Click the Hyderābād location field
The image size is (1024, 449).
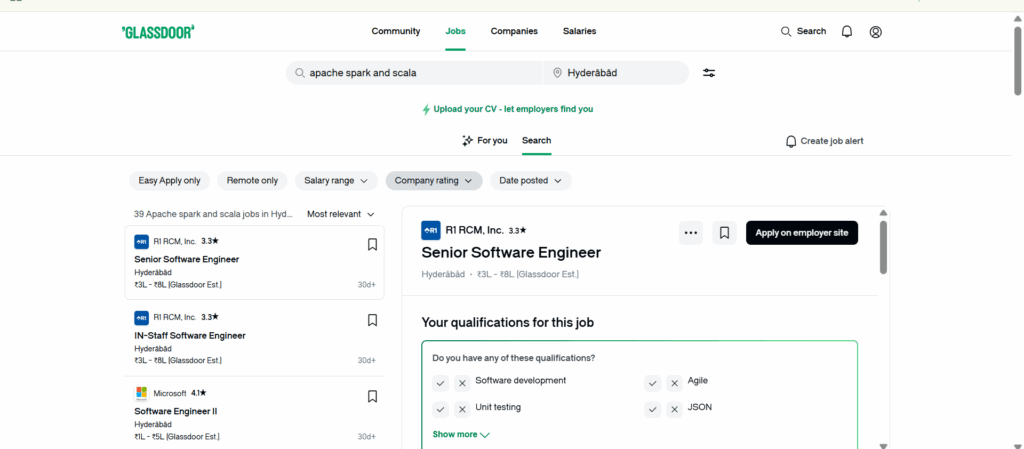pos(616,73)
